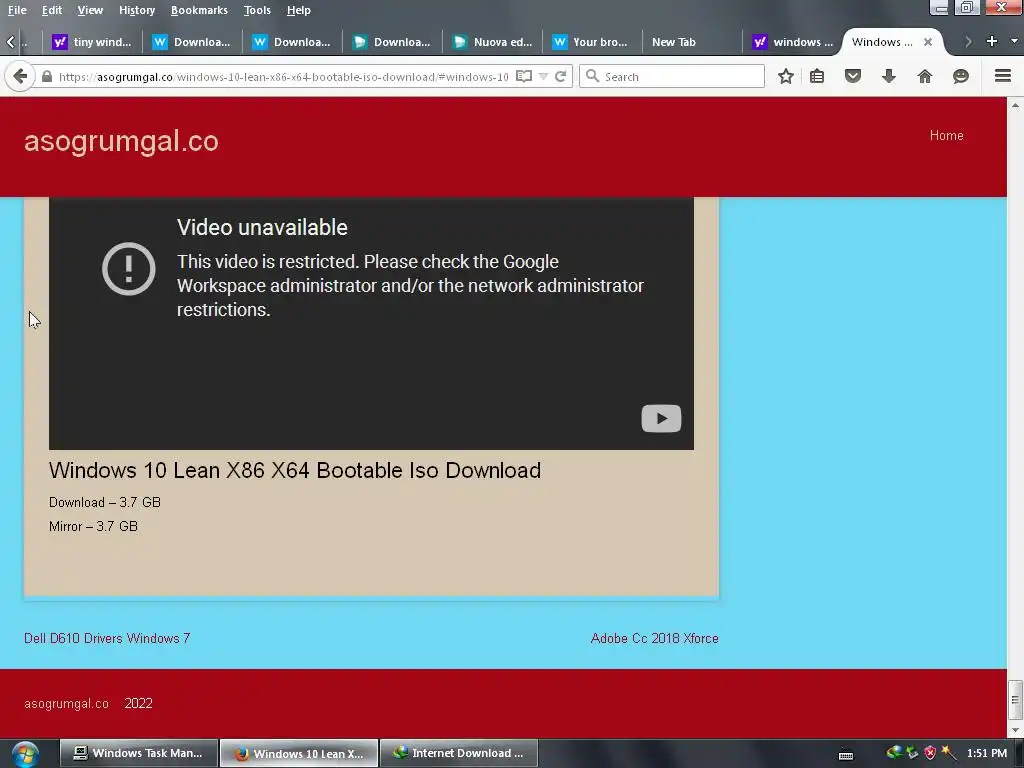Viewport: 1024px width, 768px height.
Task: Open the tray red shield icon
Action: pos(930,753)
